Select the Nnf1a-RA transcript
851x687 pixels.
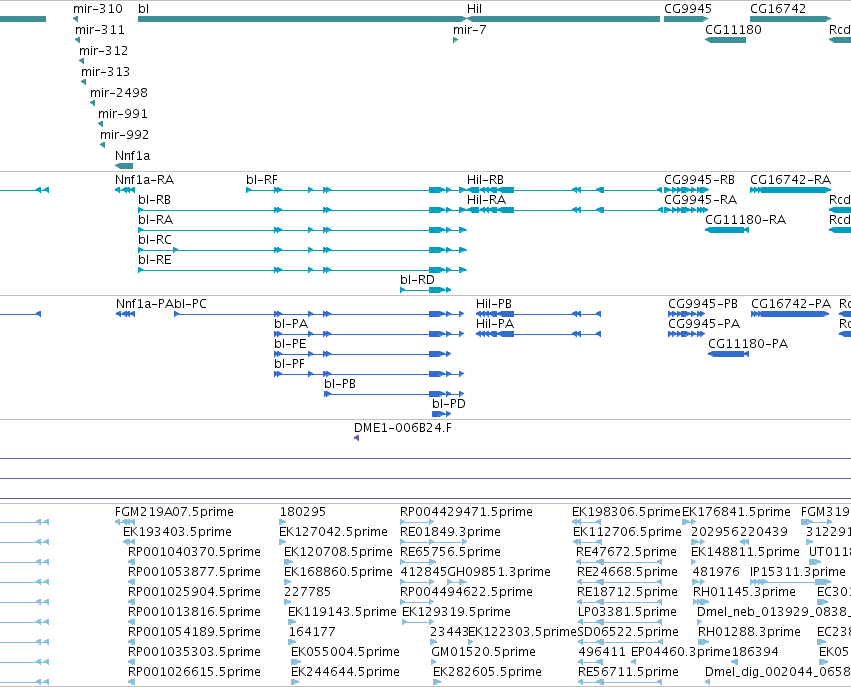pyautogui.click(x=125, y=190)
